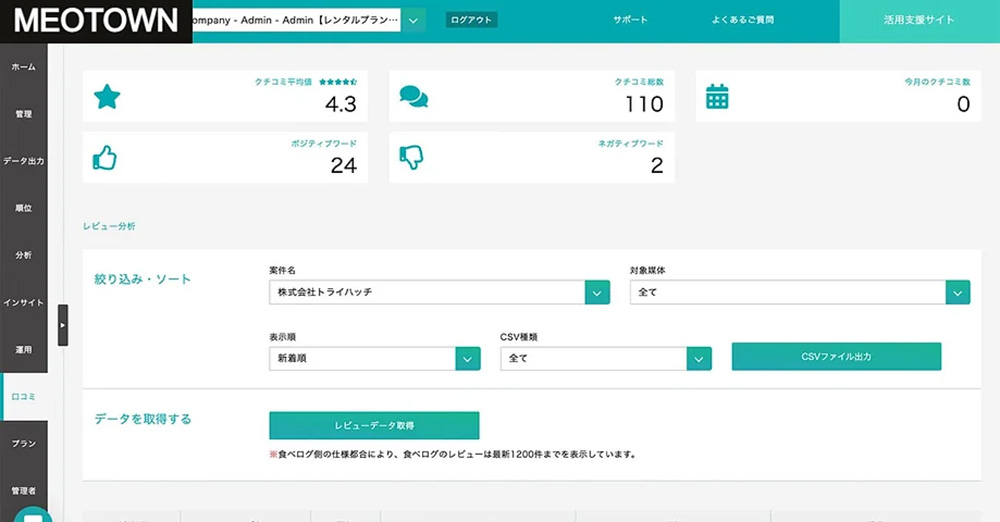The width and height of the screenshot is (1000, 522).
Task: Expand the 対象媒体 dropdown
Action: [x=957, y=293]
